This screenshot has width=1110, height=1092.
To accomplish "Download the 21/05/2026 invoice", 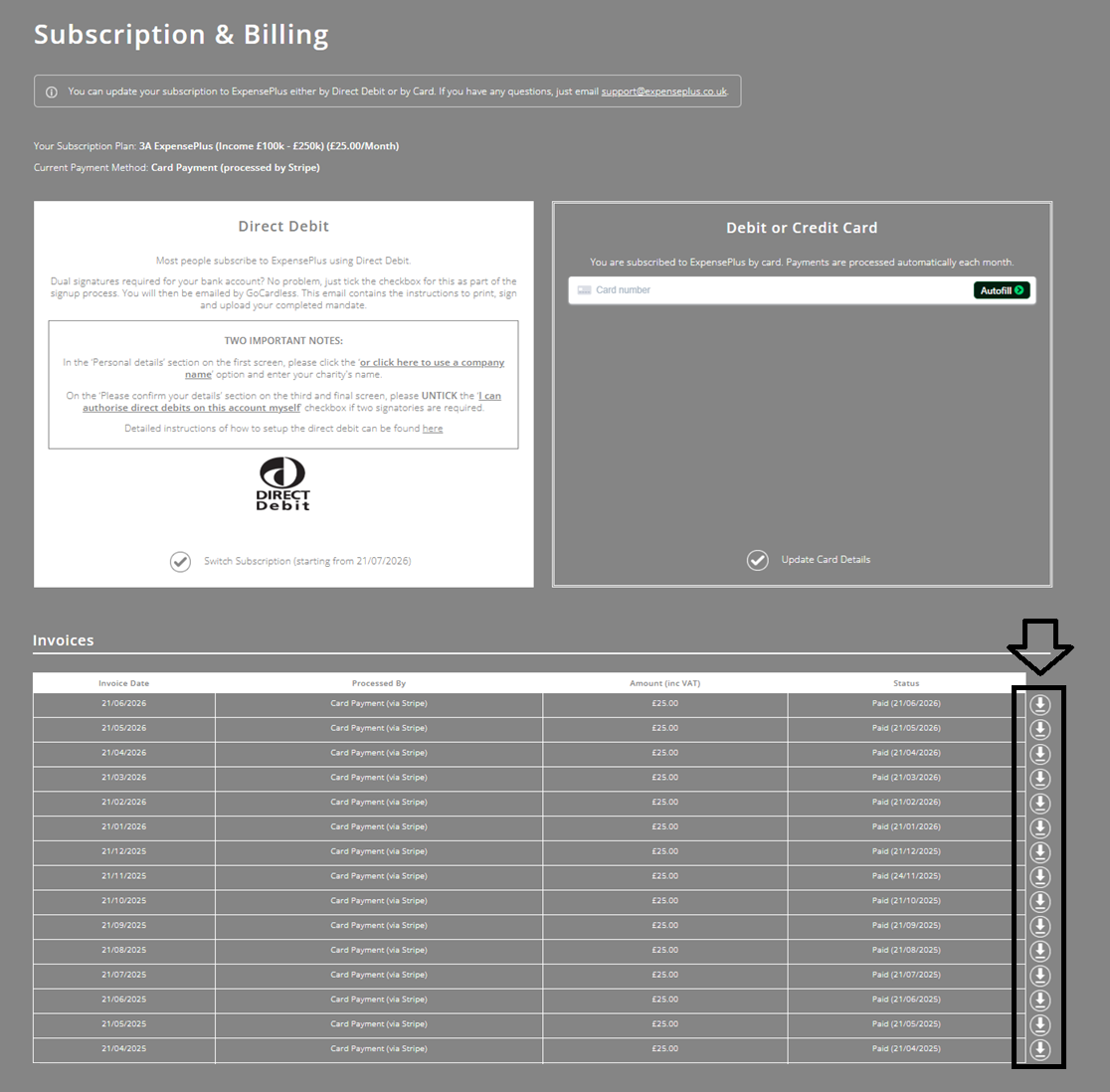I will [1039, 729].
